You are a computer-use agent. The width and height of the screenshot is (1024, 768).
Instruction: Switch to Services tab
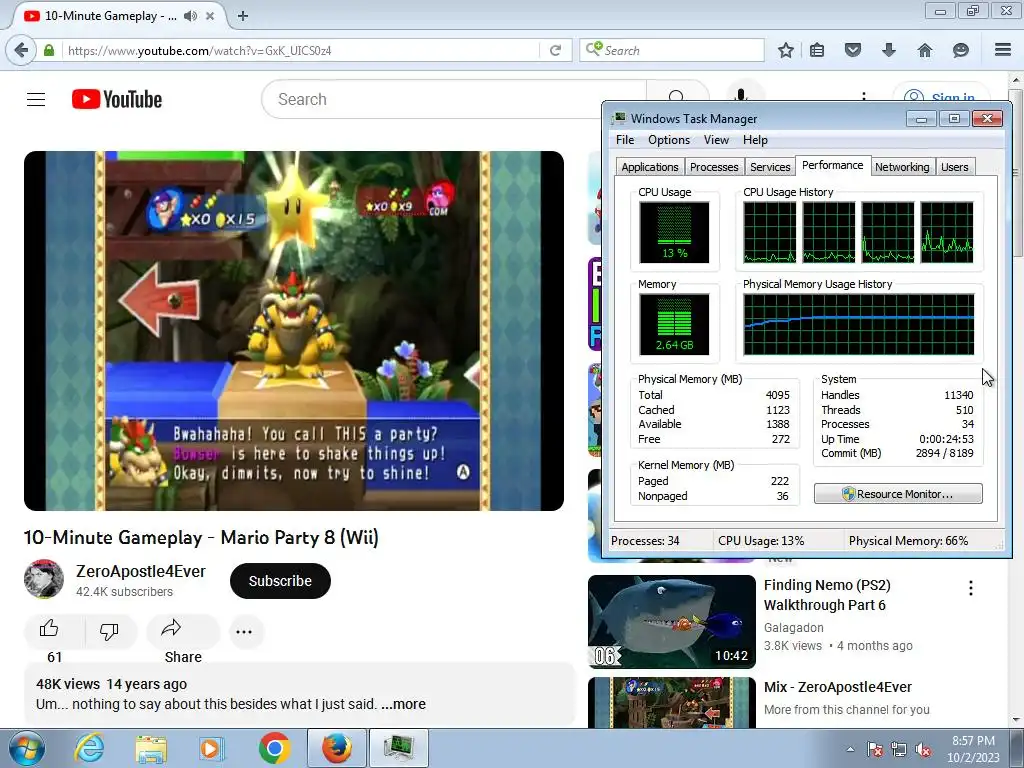point(770,167)
